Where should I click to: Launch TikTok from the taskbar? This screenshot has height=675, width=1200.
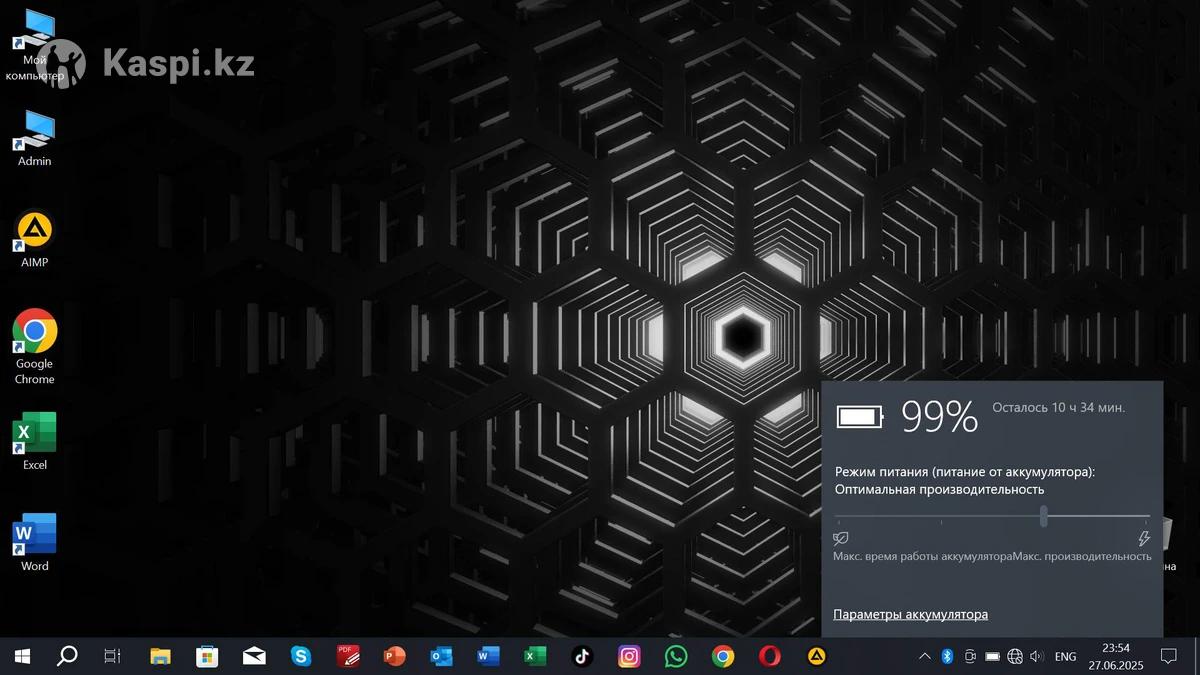582,656
